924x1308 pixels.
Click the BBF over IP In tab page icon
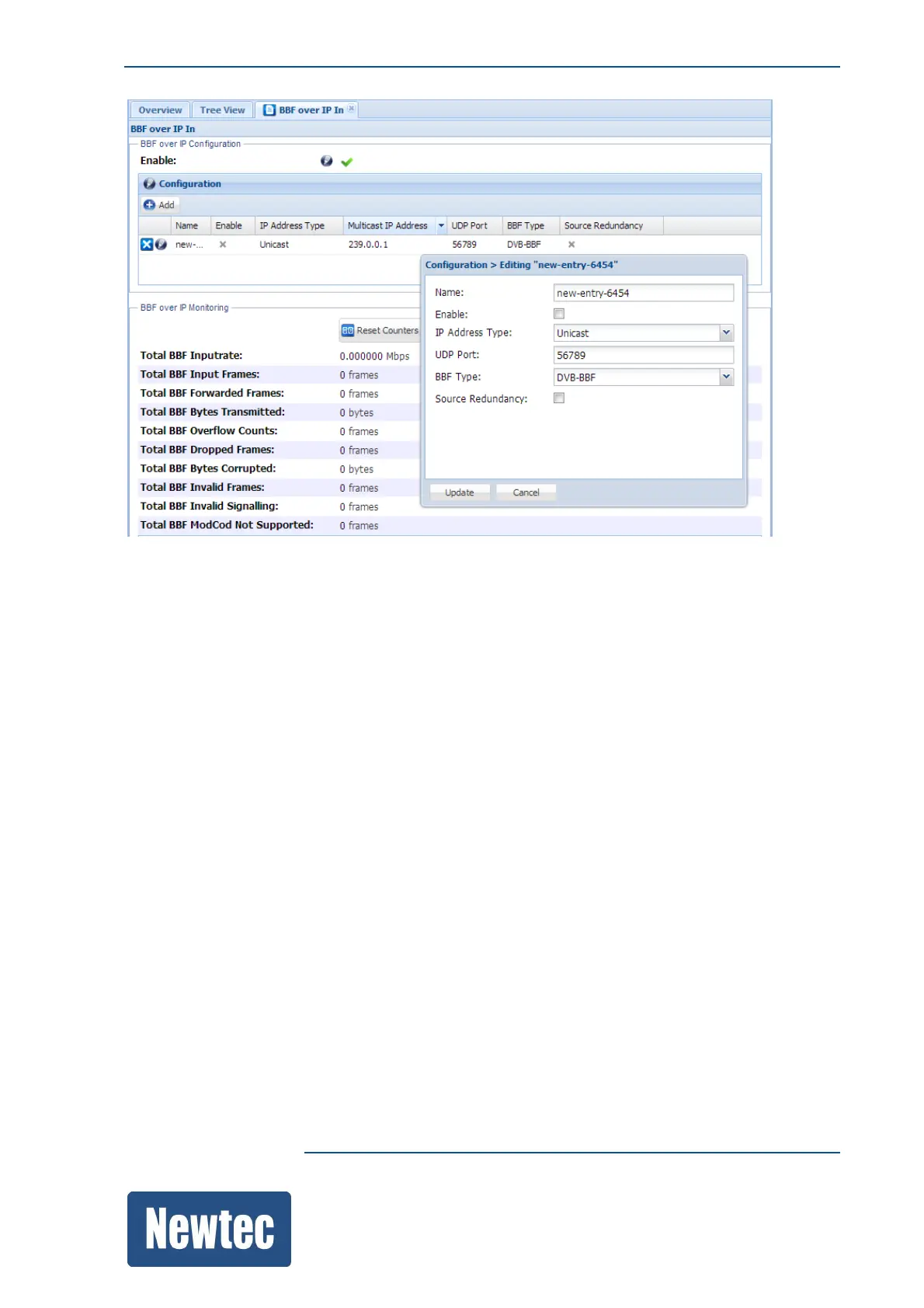tap(269, 110)
